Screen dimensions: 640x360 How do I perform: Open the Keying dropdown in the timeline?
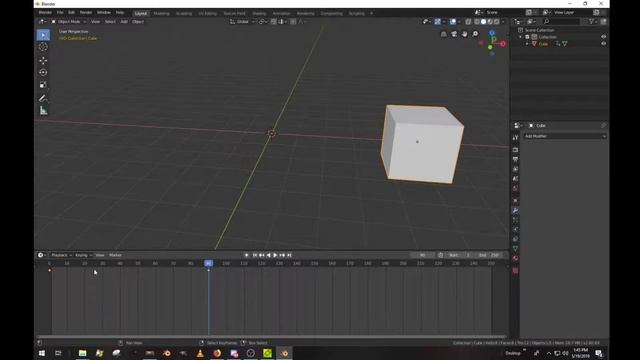(83, 255)
